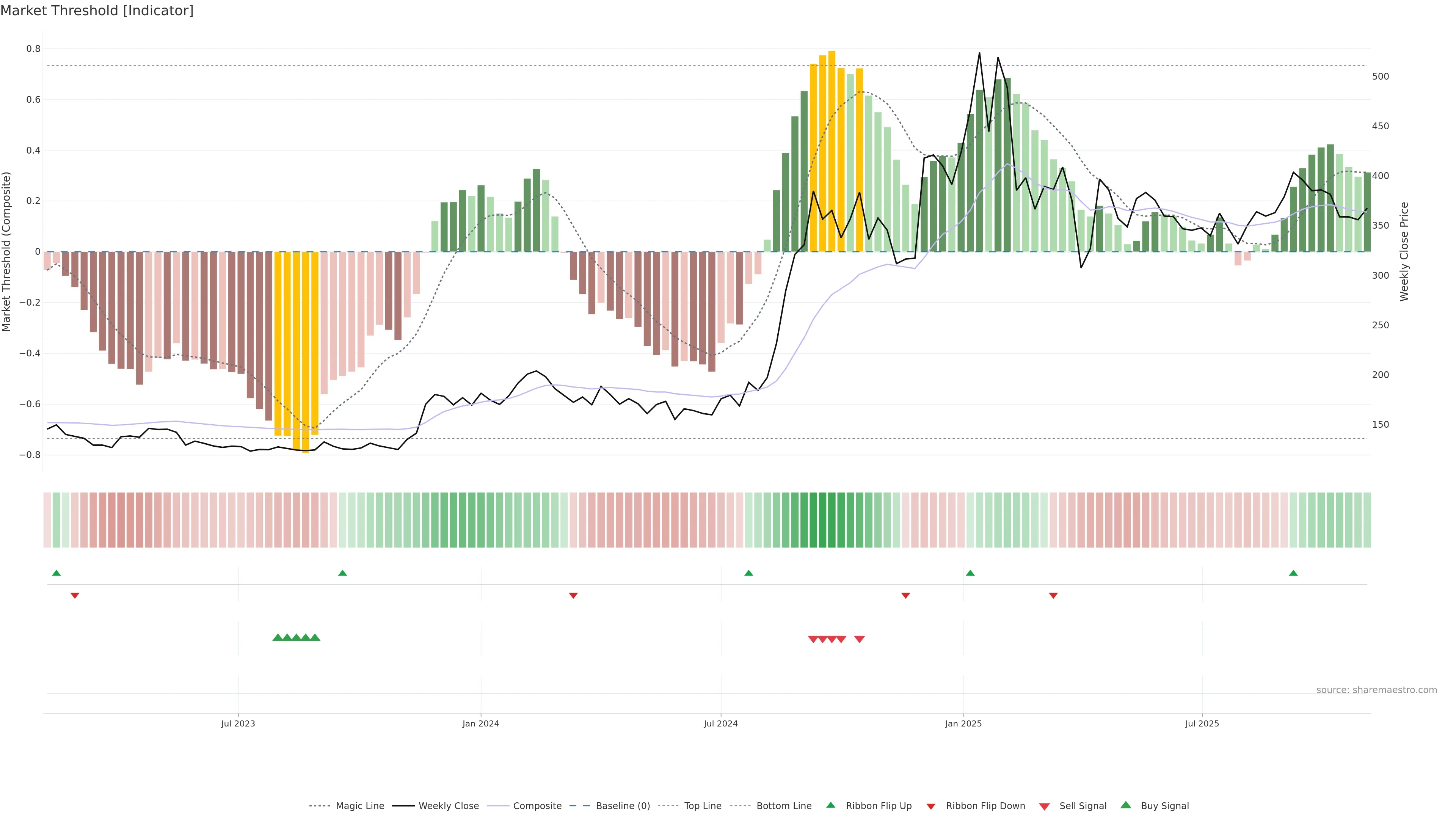Viewport: 1456px width, 819px height.
Task: Click the Market Threshold [Indicator] title
Action: point(97,11)
